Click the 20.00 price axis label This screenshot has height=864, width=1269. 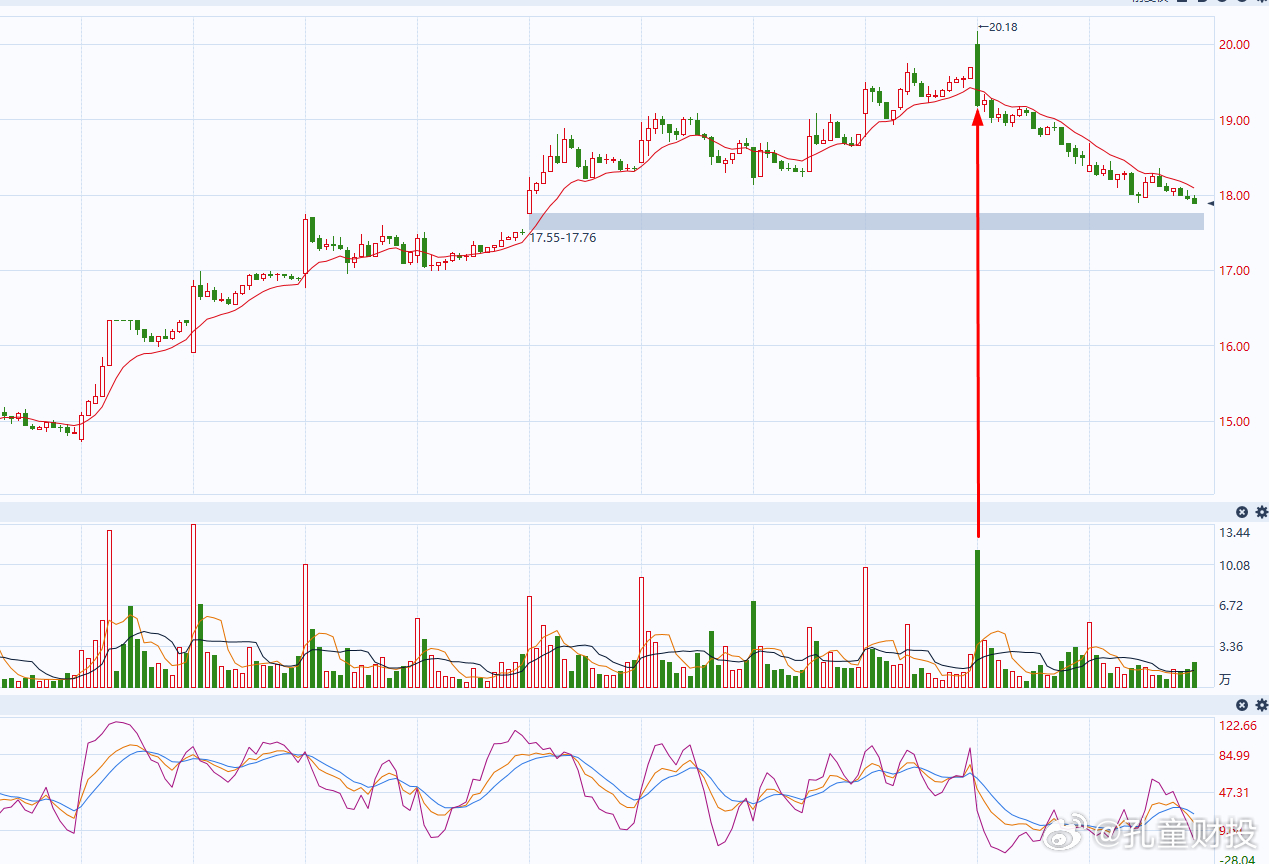pyautogui.click(x=1234, y=45)
